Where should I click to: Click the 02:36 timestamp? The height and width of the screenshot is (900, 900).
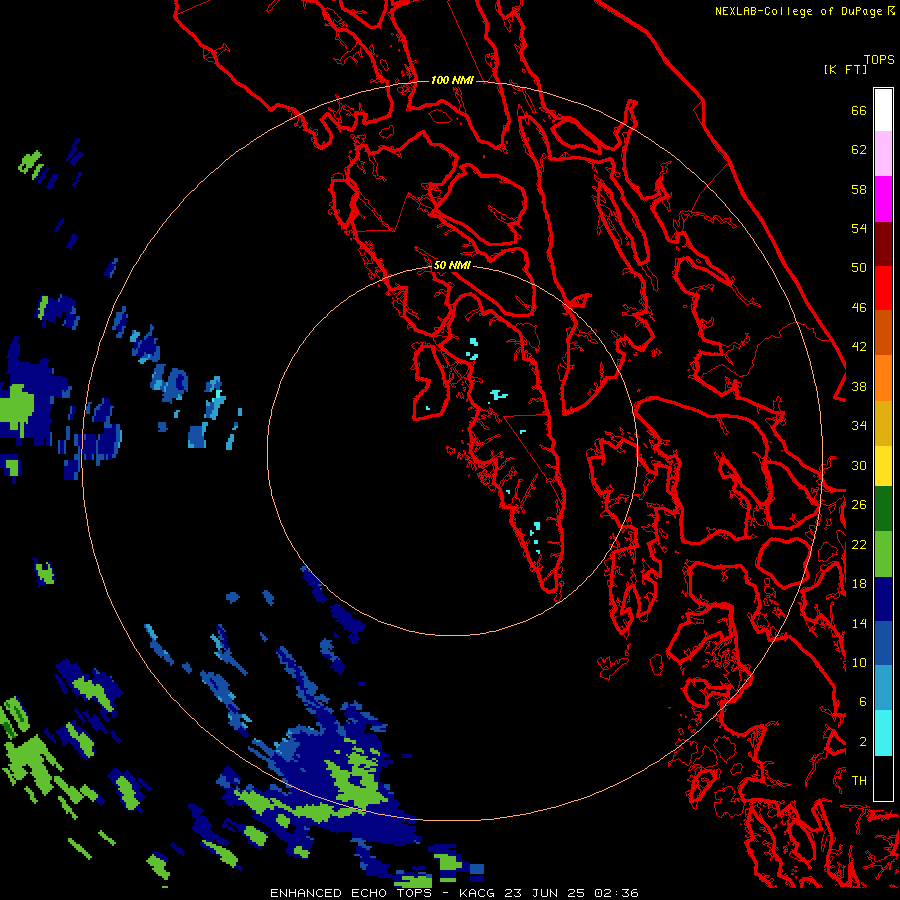coord(616,893)
